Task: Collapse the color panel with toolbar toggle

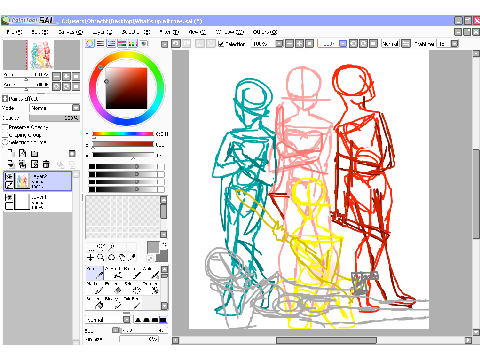Action: point(164,44)
